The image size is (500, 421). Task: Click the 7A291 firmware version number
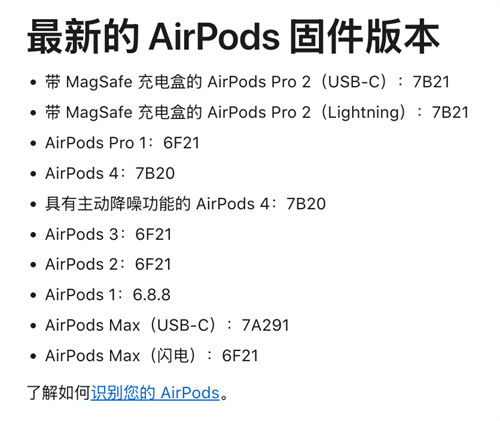point(265,325)
